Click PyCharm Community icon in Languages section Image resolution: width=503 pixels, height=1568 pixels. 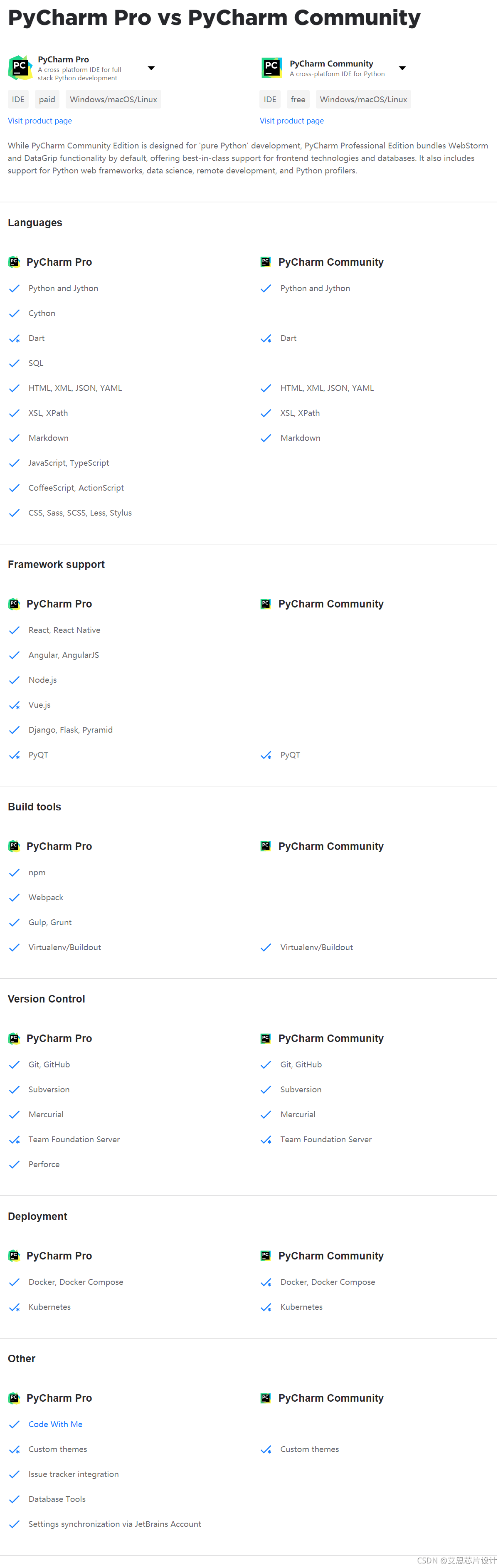coord(265,262)
